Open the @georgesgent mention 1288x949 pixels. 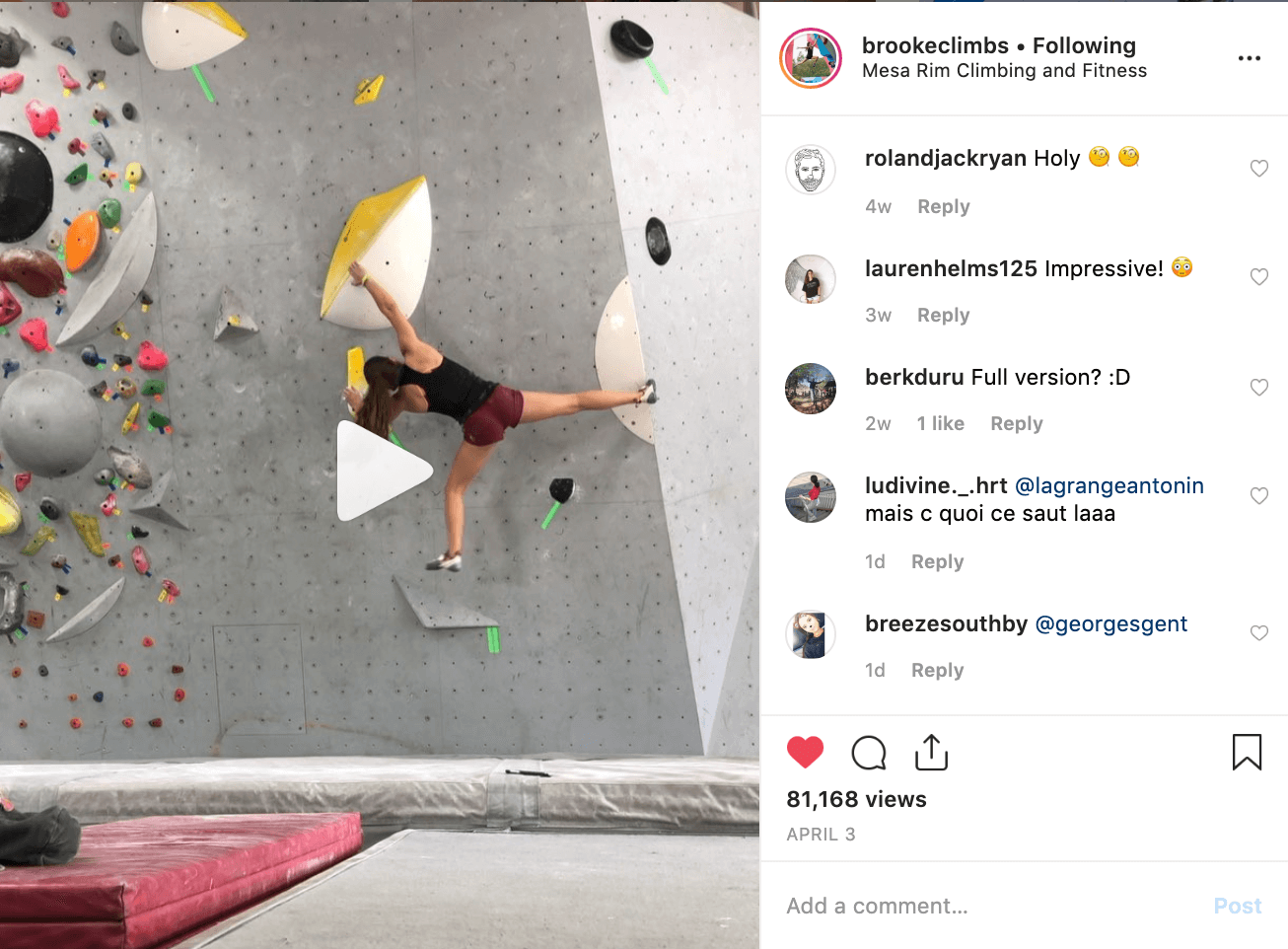[1110, 623]
